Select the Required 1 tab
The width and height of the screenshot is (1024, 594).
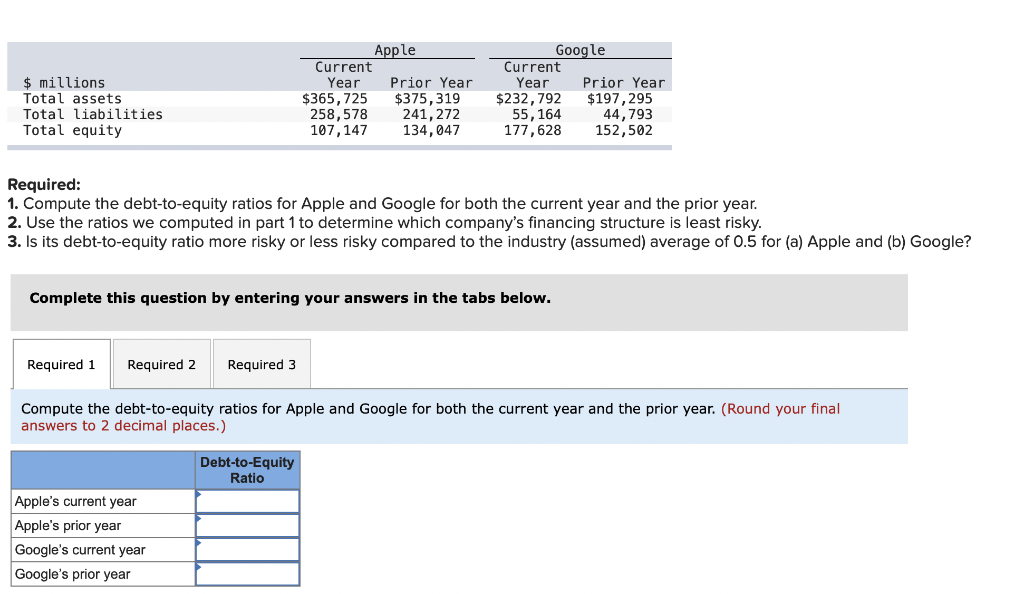coord(61,363)
